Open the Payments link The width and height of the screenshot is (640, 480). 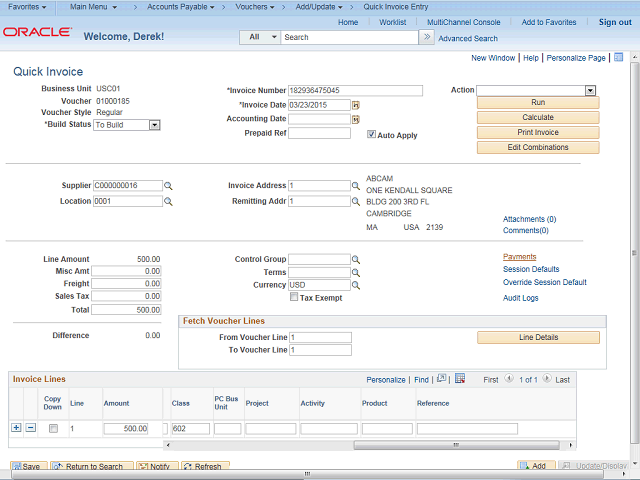click(x=519, y=257)
